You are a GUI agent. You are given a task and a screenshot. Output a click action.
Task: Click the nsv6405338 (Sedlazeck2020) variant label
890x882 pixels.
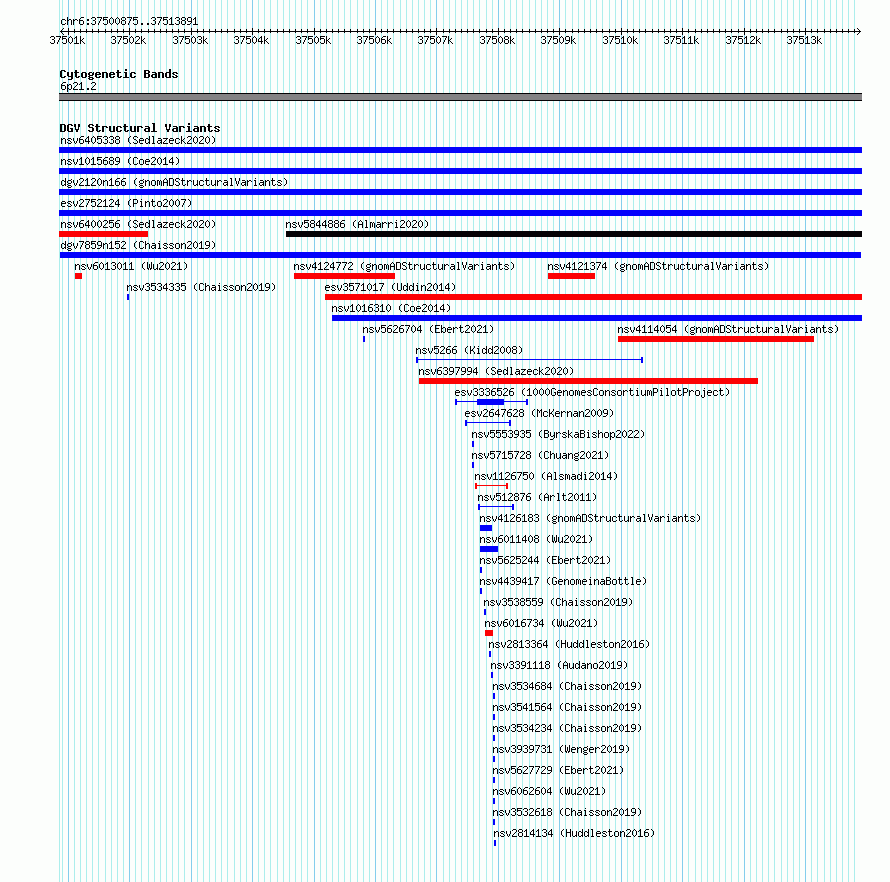tap(138, 140)
